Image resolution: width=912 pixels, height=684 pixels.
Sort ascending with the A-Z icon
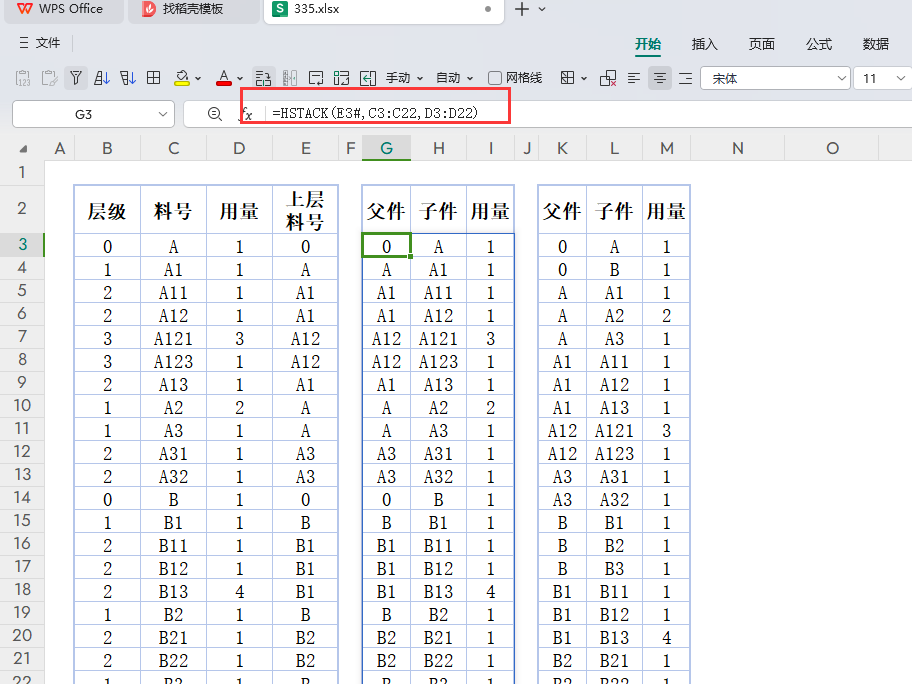(x=102, y=78)
